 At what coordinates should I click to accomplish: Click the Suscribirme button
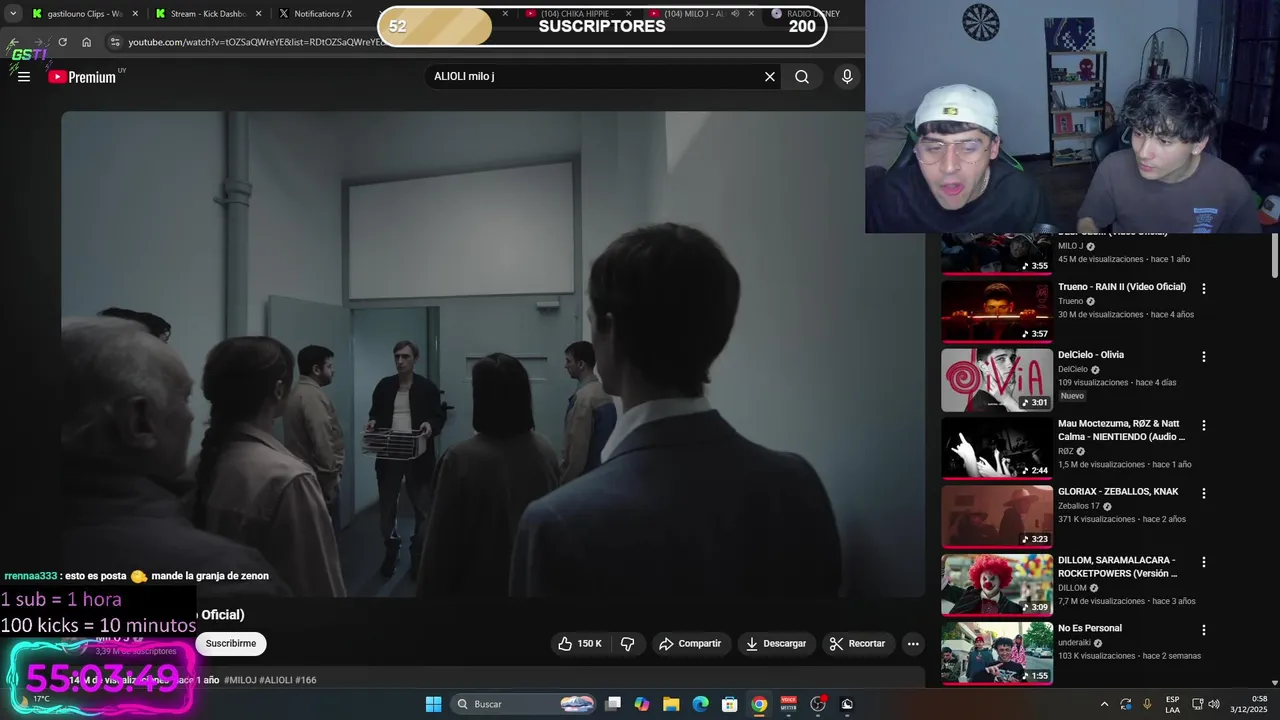pyautogui.click(x=231, y=644)
